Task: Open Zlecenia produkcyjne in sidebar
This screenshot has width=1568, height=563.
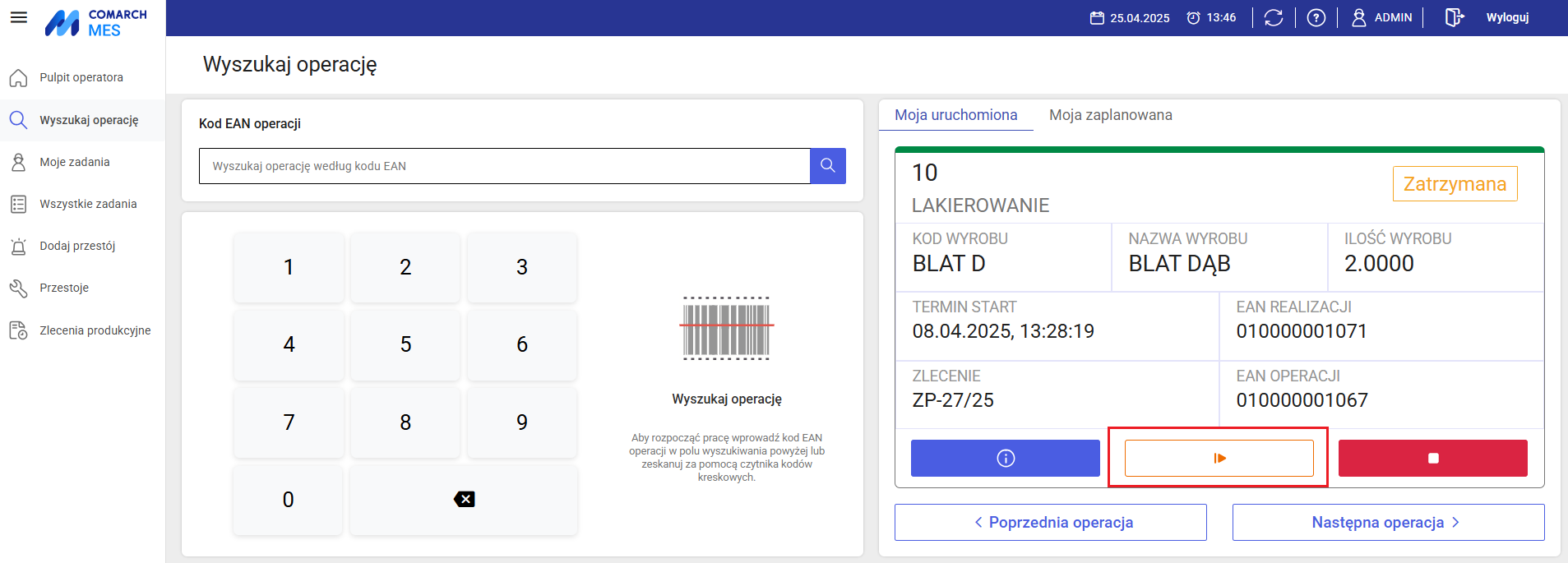Action: pos(95,330)
